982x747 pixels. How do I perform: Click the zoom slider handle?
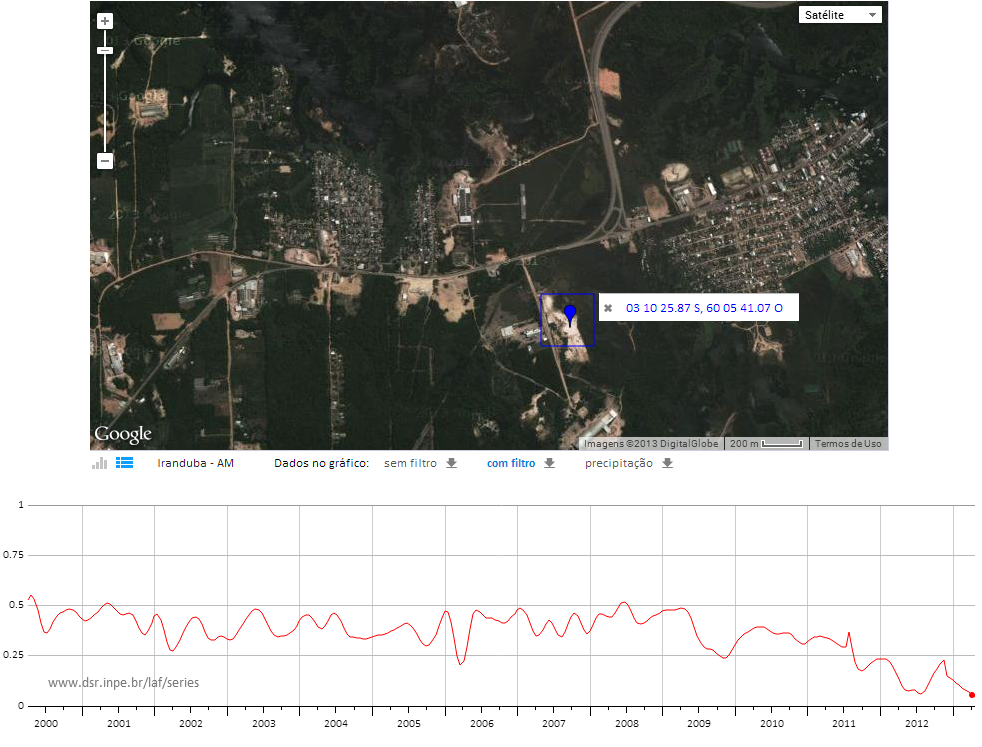[x=105, y=50]
